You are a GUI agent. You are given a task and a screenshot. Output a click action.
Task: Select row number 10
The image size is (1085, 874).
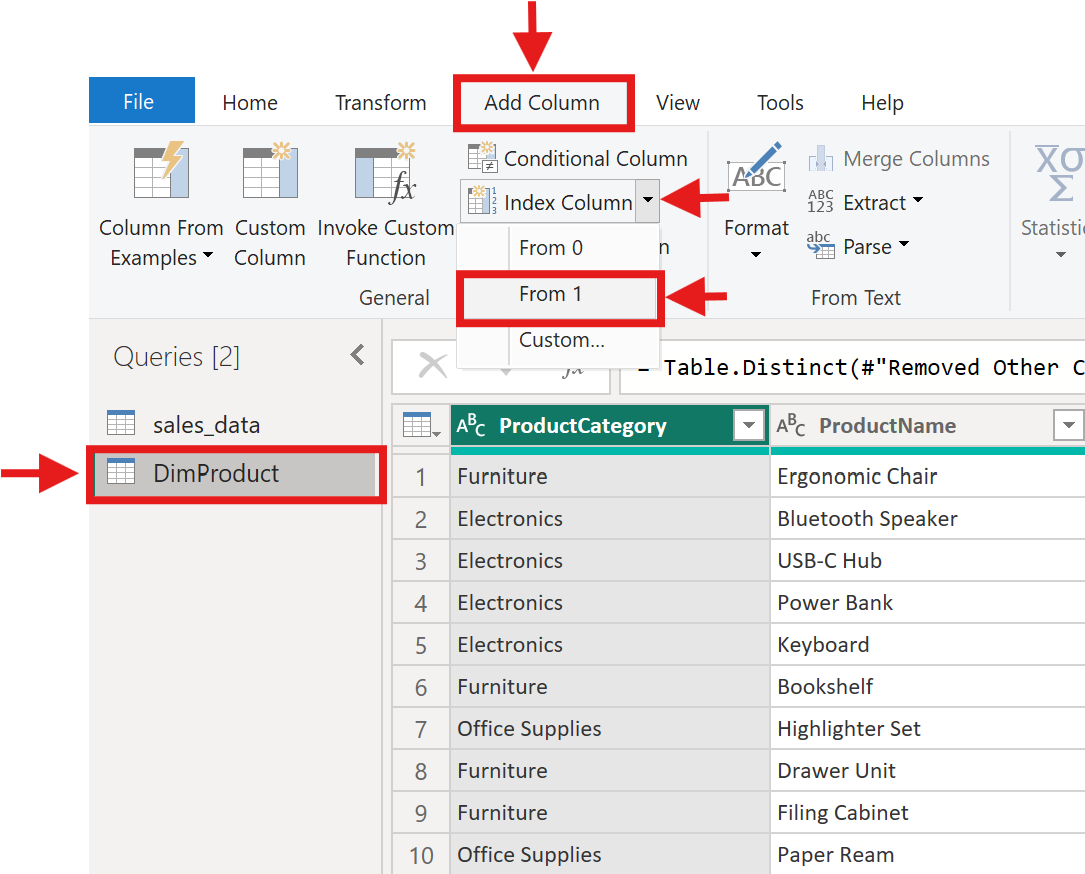point(421,855)
